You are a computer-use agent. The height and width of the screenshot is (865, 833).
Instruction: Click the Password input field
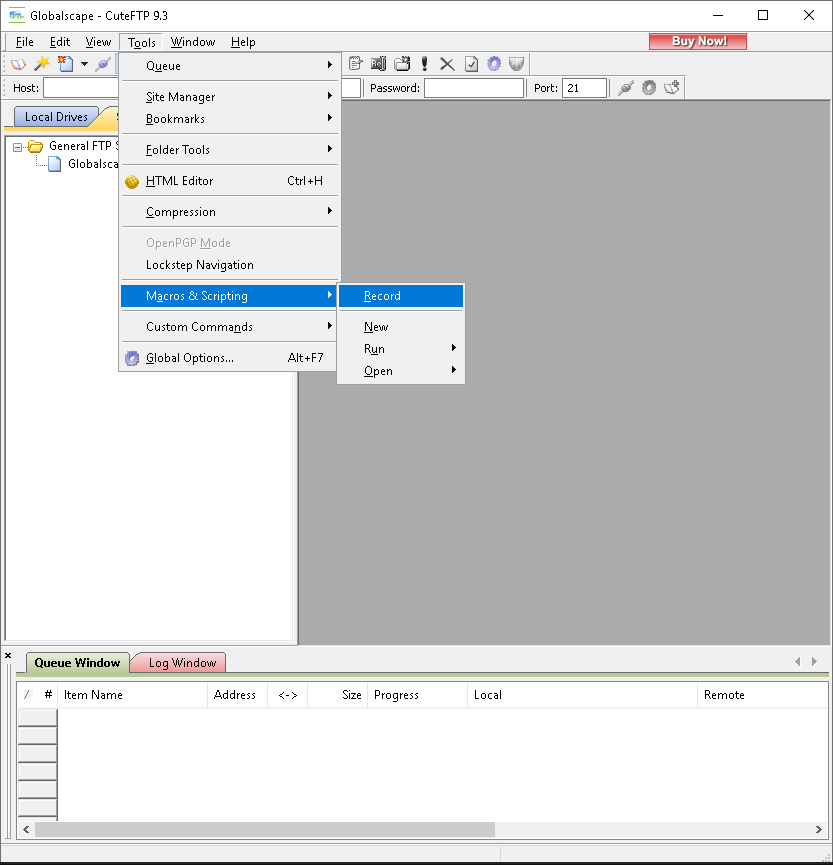[x=474, y=88]
